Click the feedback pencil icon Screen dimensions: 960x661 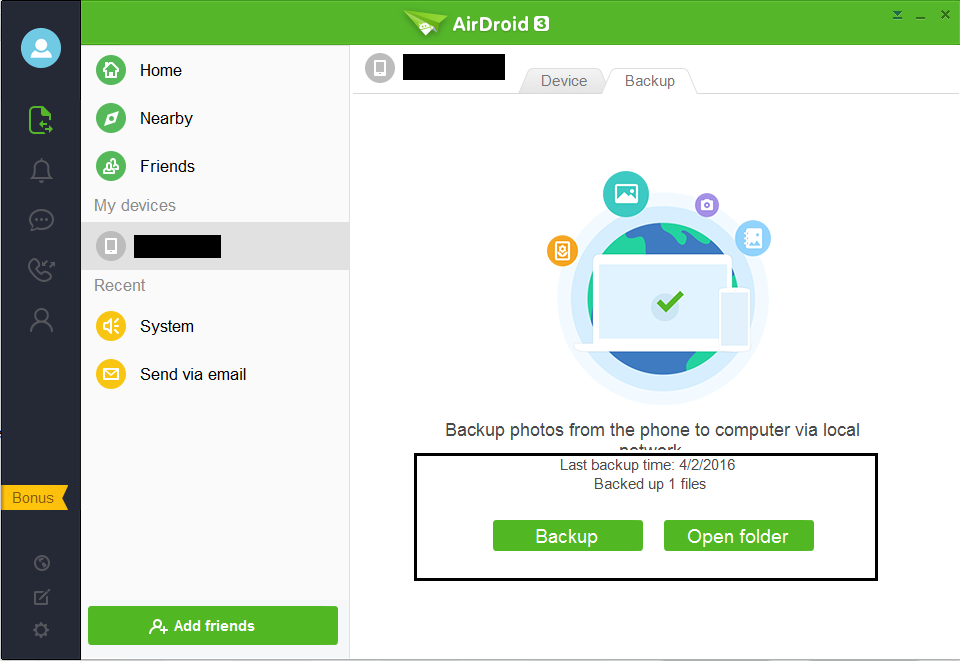(41, 597)
